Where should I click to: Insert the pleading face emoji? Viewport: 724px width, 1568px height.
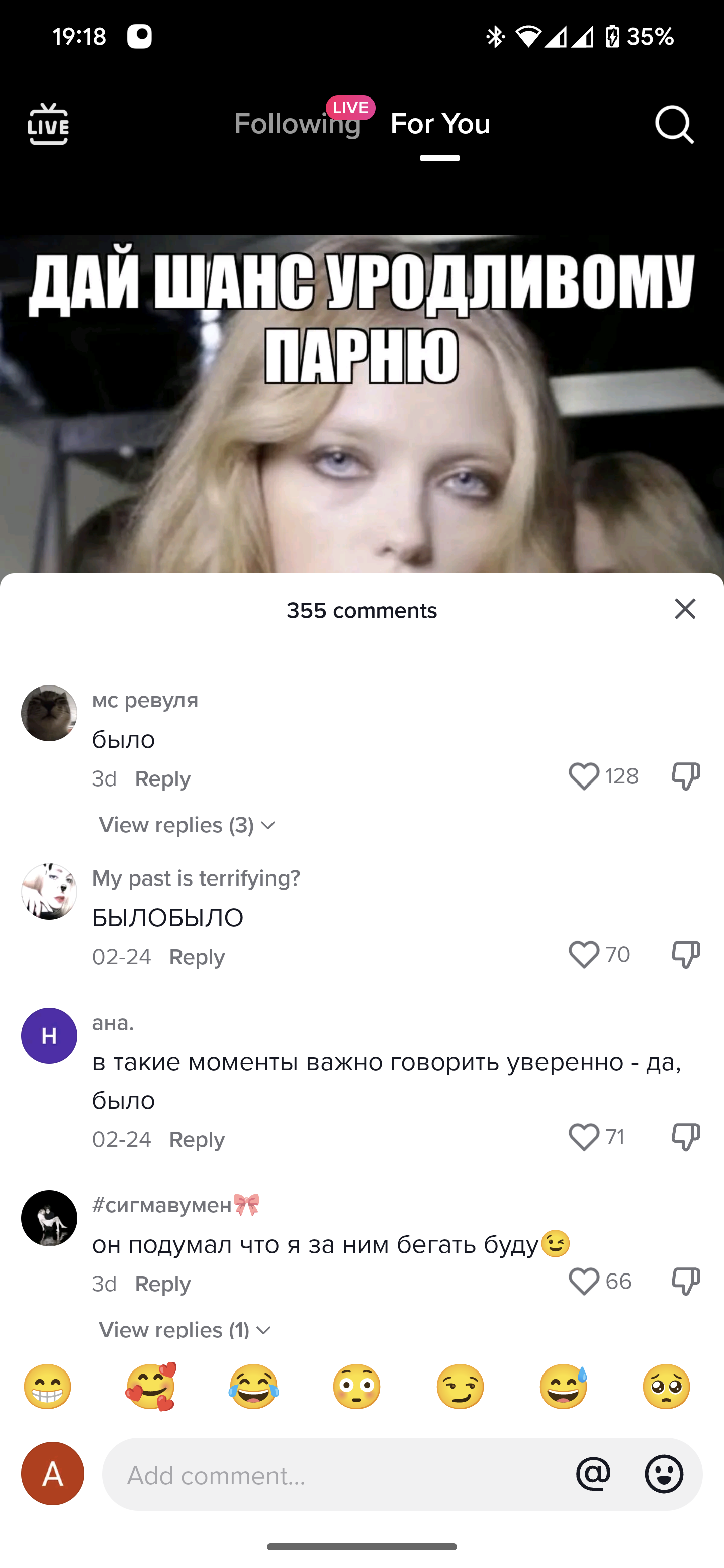666,1387
